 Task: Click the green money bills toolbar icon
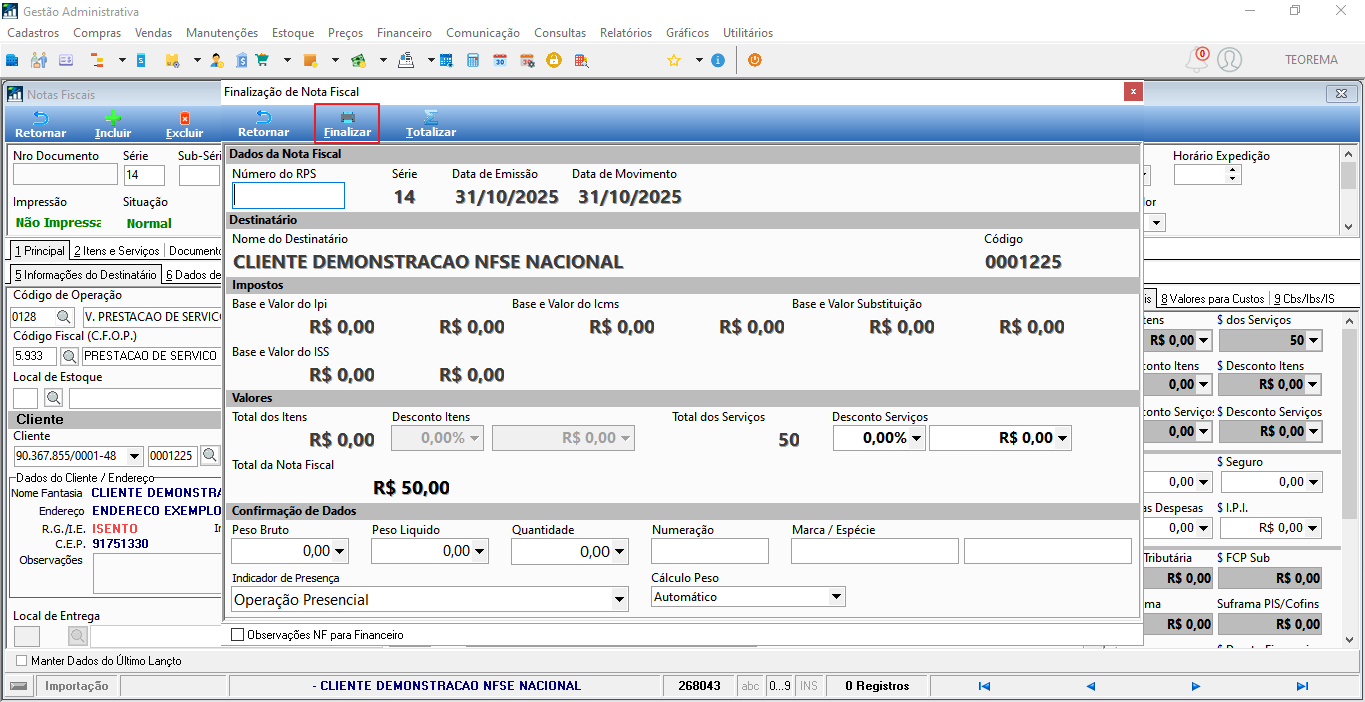(x=358, y=60)
